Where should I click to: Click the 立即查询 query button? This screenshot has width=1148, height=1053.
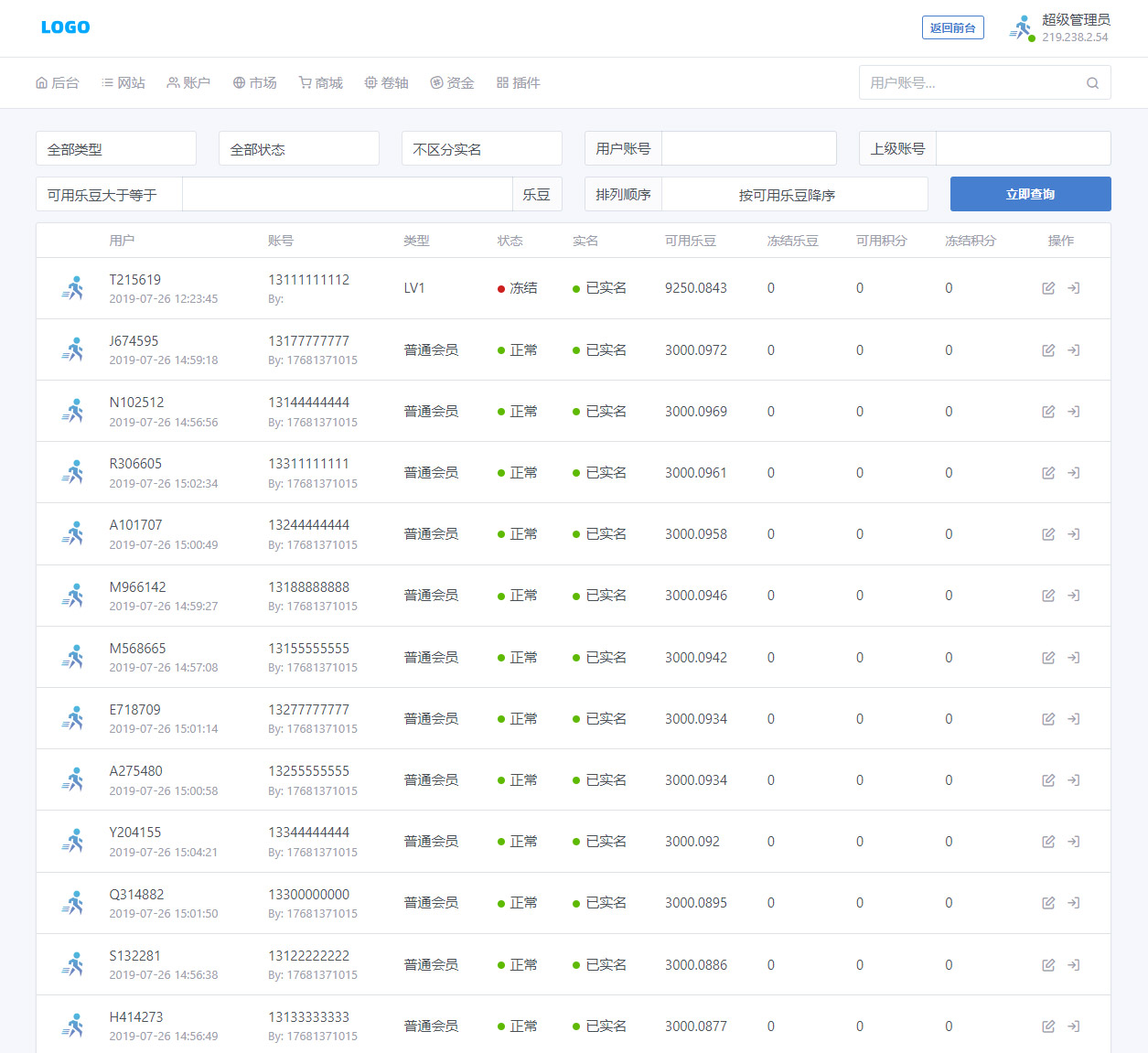[1031, 194]
